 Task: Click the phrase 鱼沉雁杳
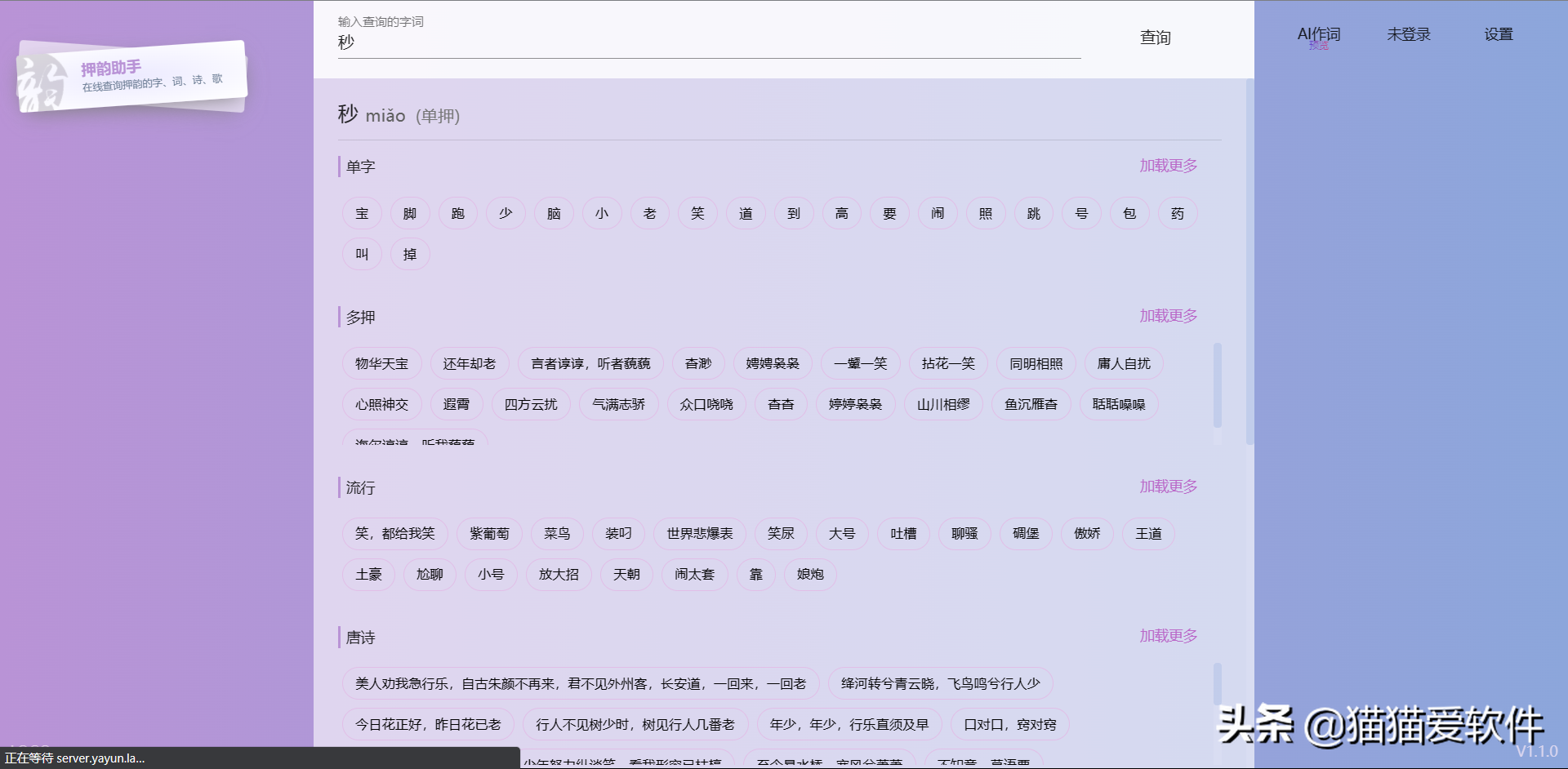coord(1031,405)
